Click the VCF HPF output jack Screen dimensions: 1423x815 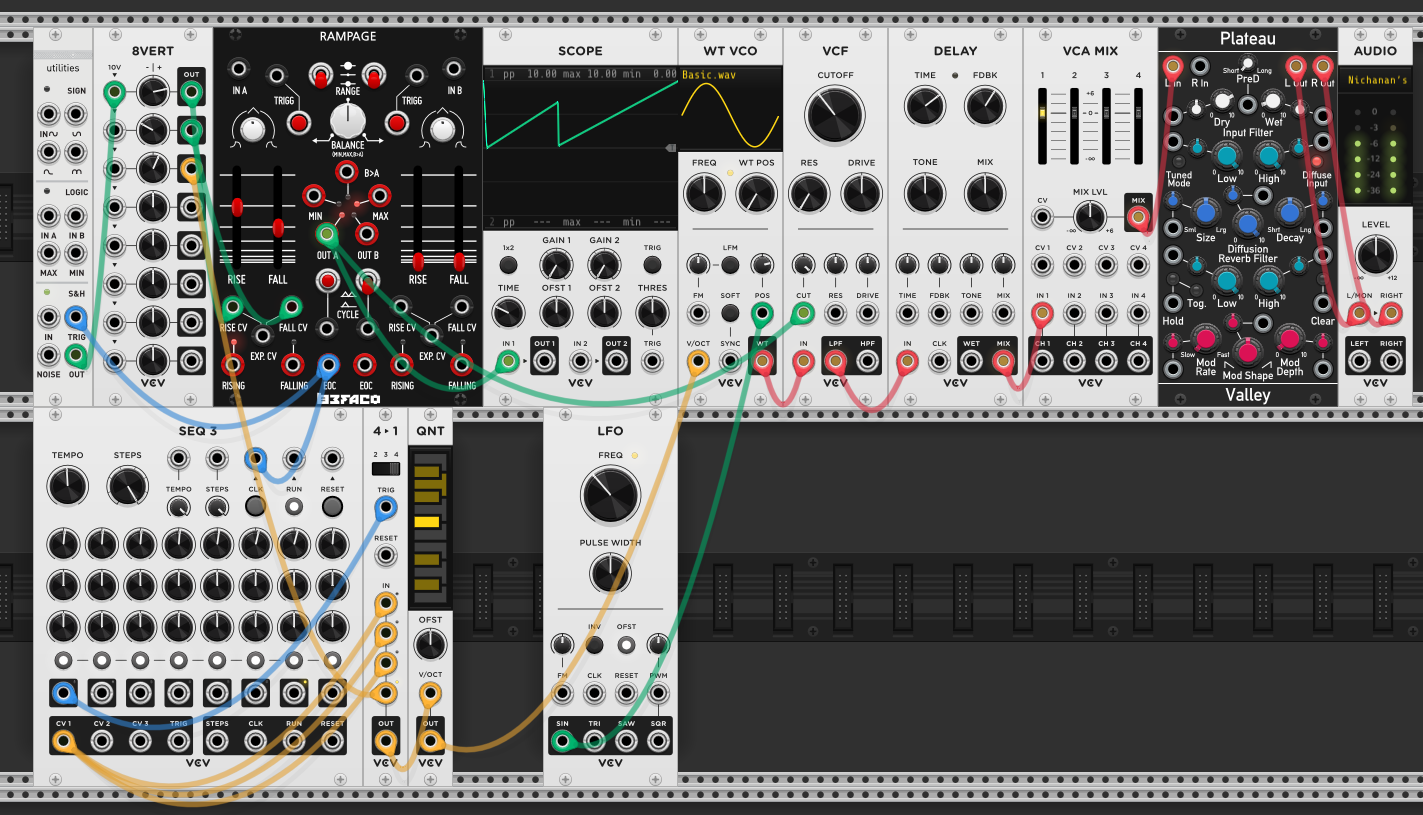867,362
